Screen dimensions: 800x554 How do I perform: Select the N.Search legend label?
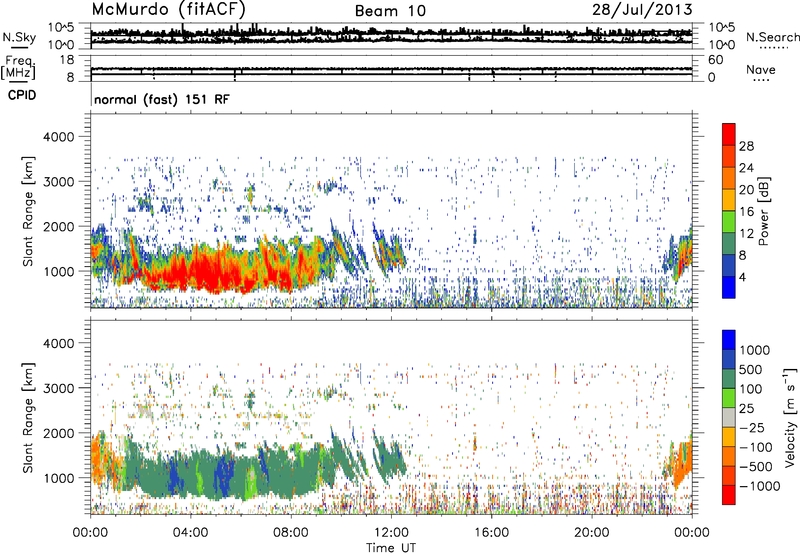772,37
